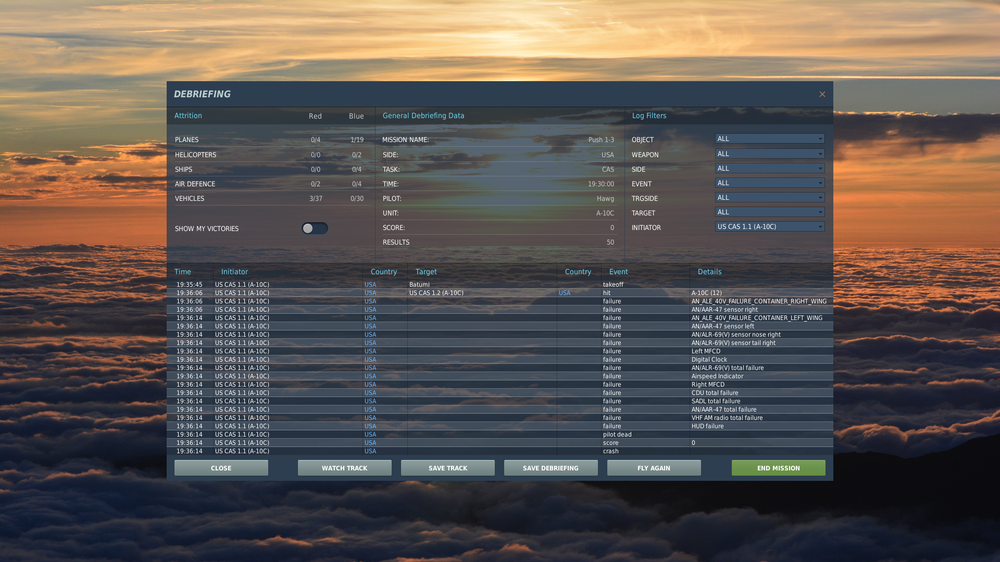Click the AIR DEFENCE attrition row

[270, 184]
